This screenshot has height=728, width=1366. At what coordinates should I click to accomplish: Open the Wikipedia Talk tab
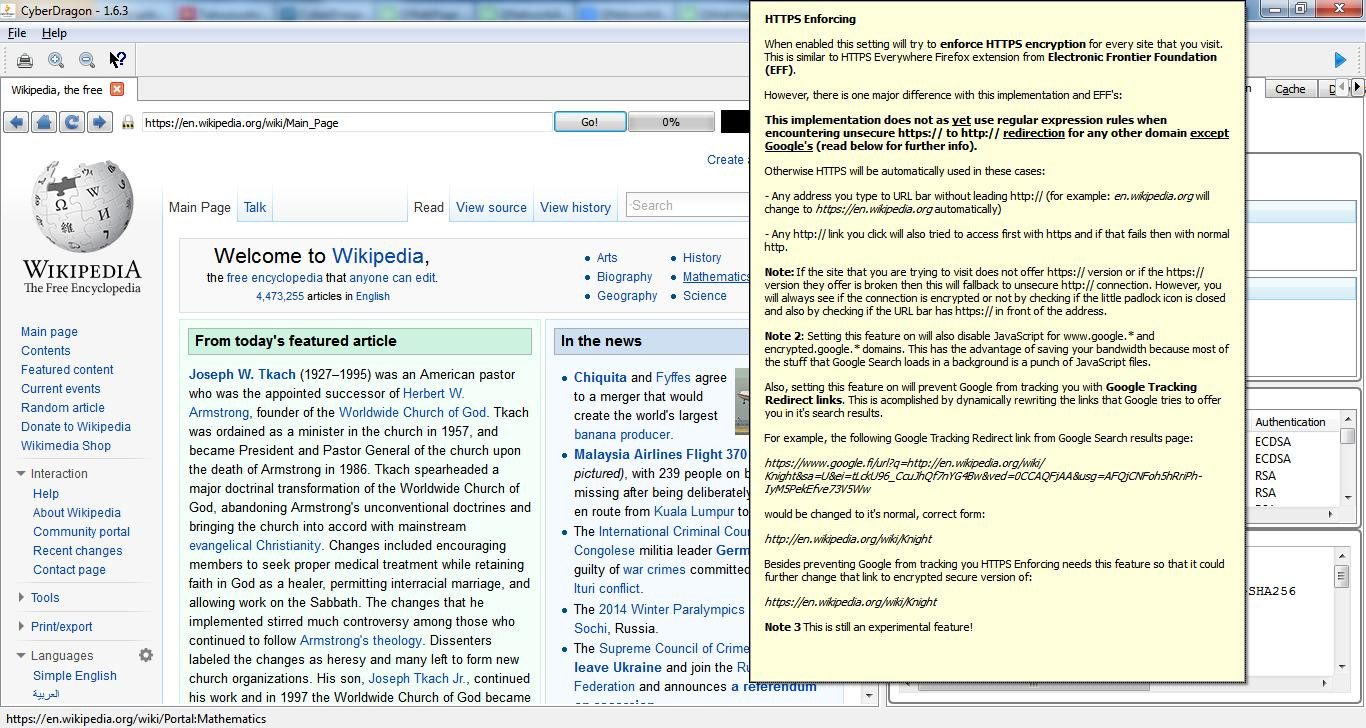point(255,207)
